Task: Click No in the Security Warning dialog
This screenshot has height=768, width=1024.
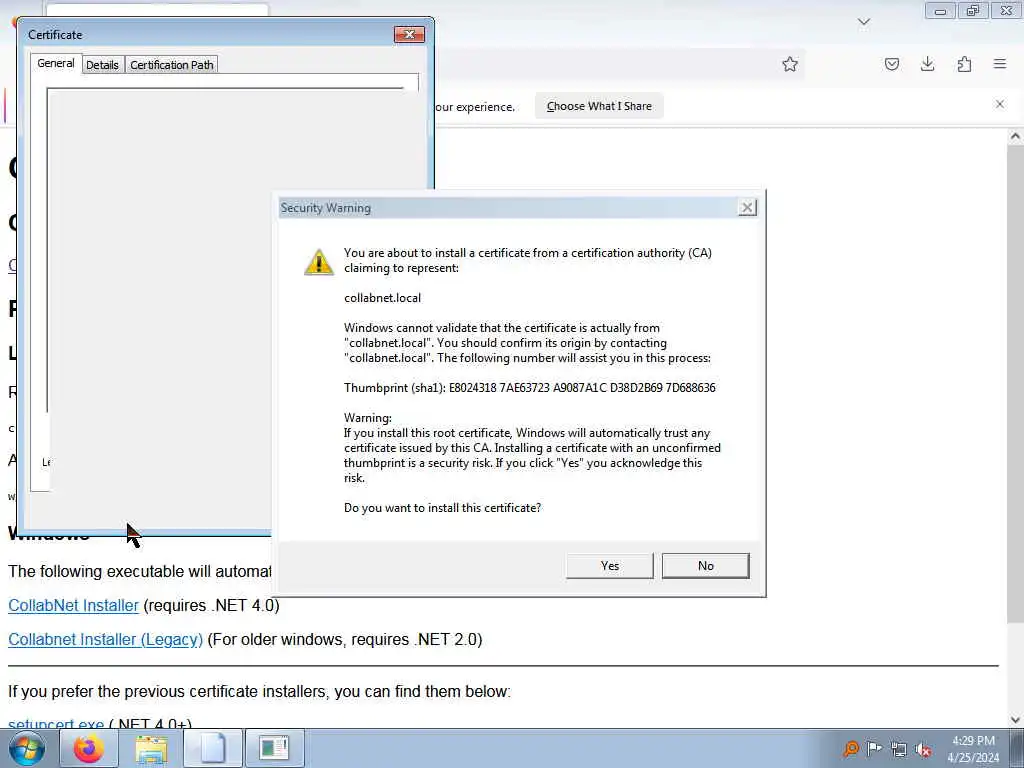Action: 705,566
